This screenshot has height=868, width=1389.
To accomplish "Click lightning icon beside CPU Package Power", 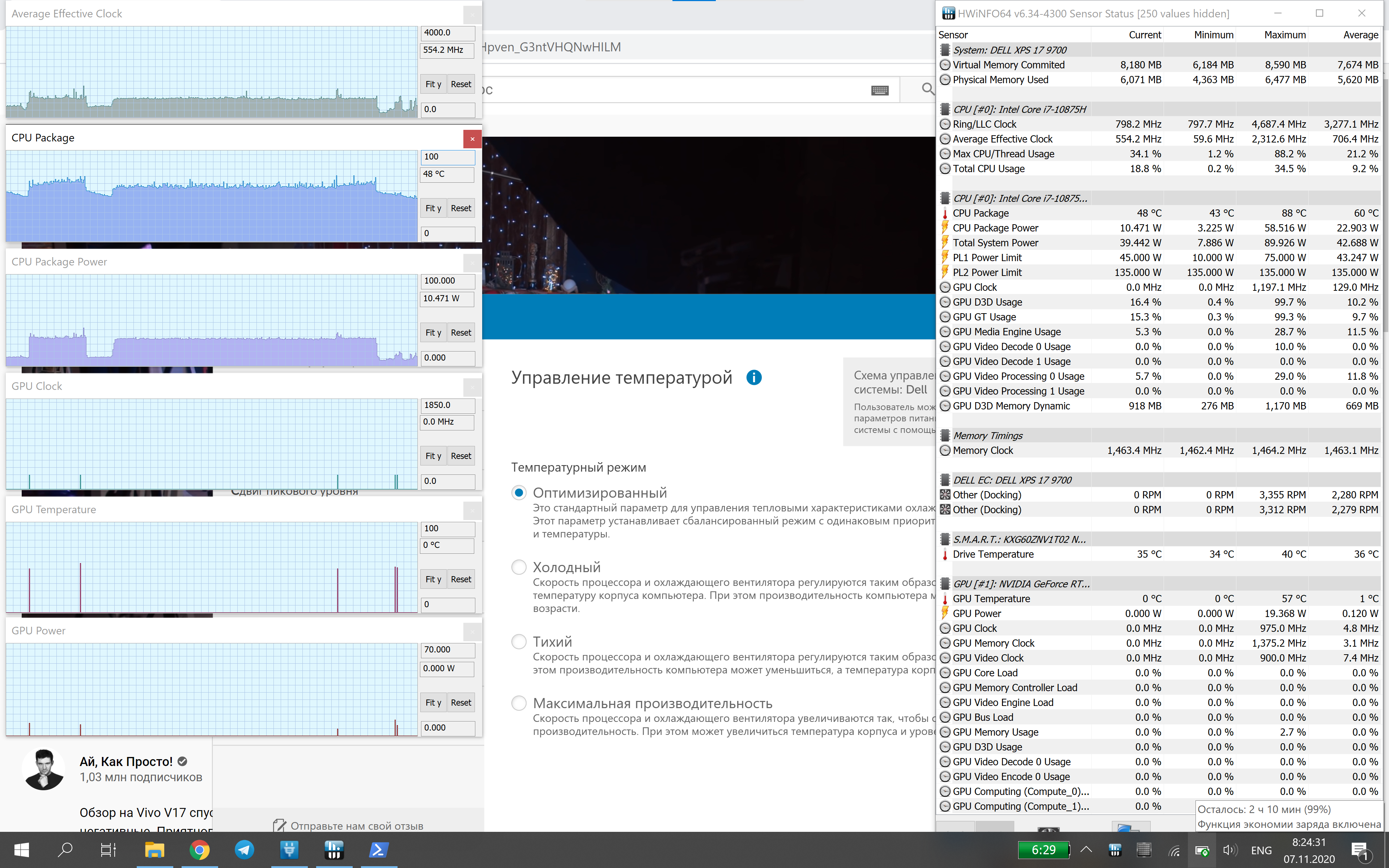I will pos(945,228).
